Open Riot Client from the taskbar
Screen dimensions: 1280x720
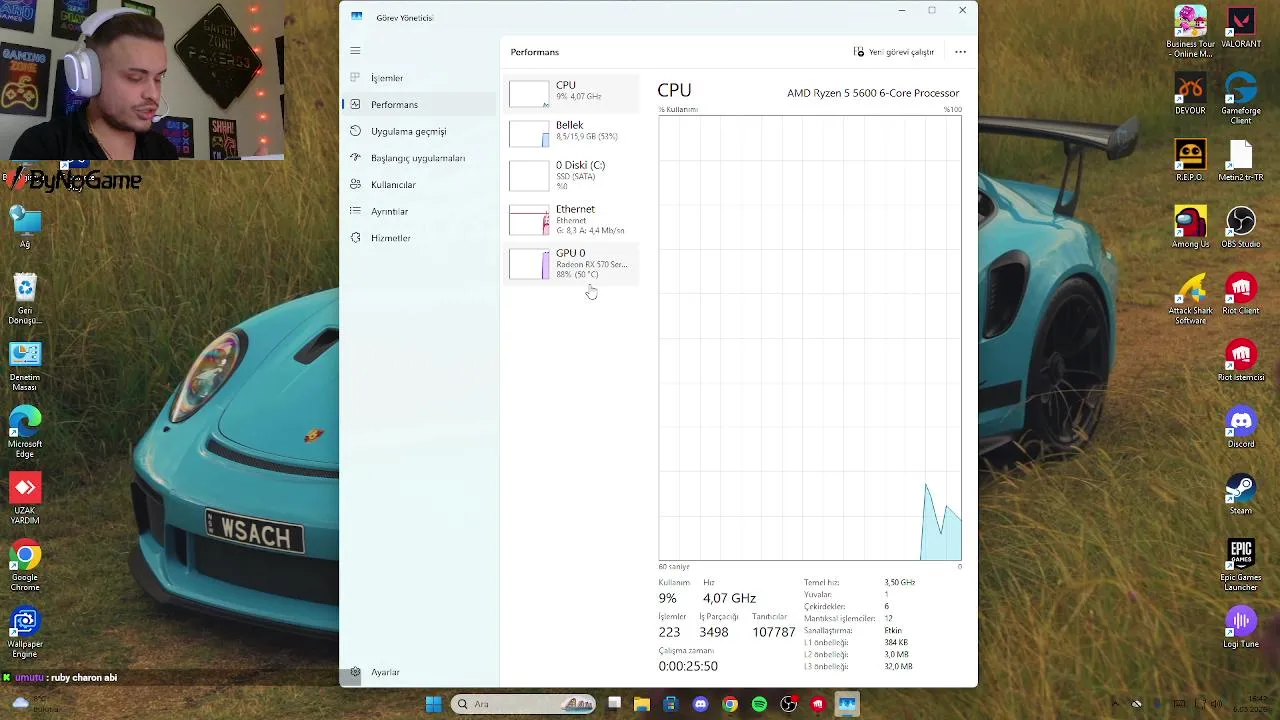pos(817,704)
